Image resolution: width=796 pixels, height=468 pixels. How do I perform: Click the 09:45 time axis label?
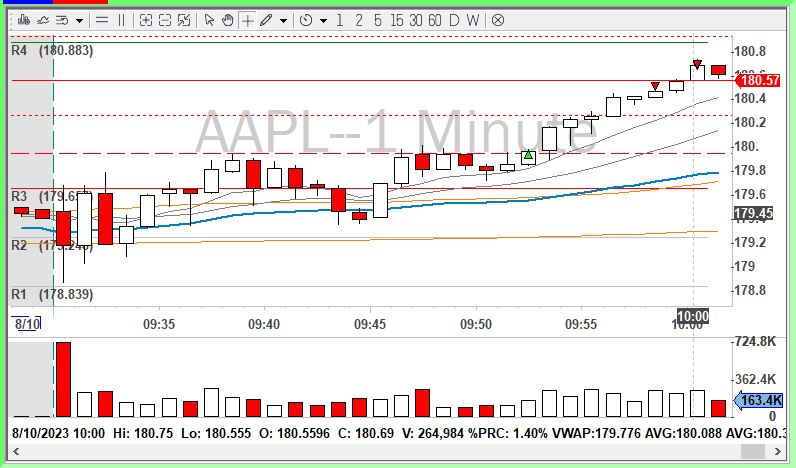tap(370, 324)
